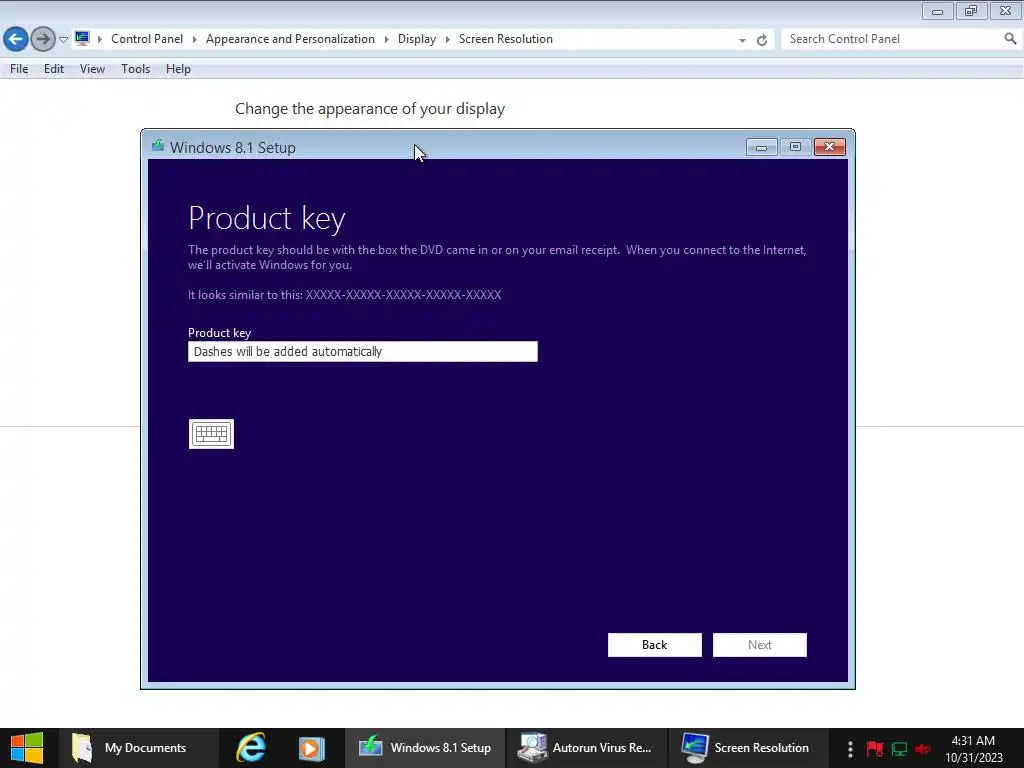The width and height of the screenshot is (1024, 768).
Task: Open recent pages dropdown arrow
Action: point(63,40)
